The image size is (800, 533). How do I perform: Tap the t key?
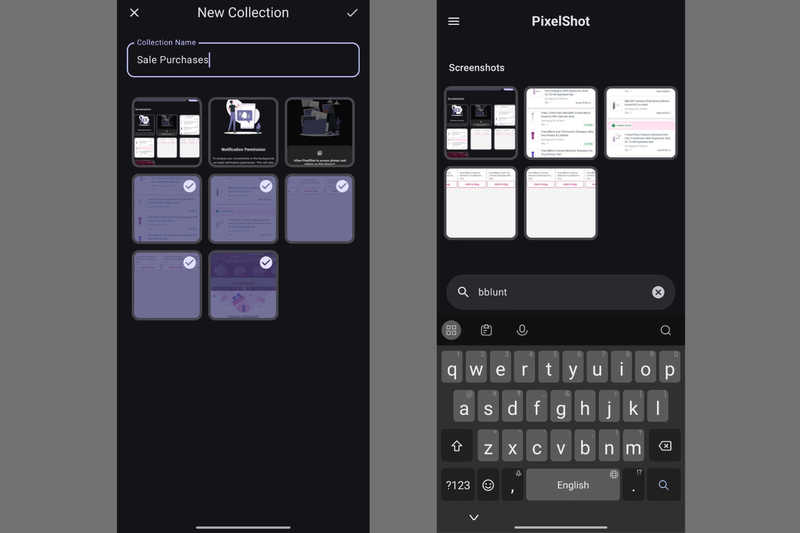(x=549, y=367)
